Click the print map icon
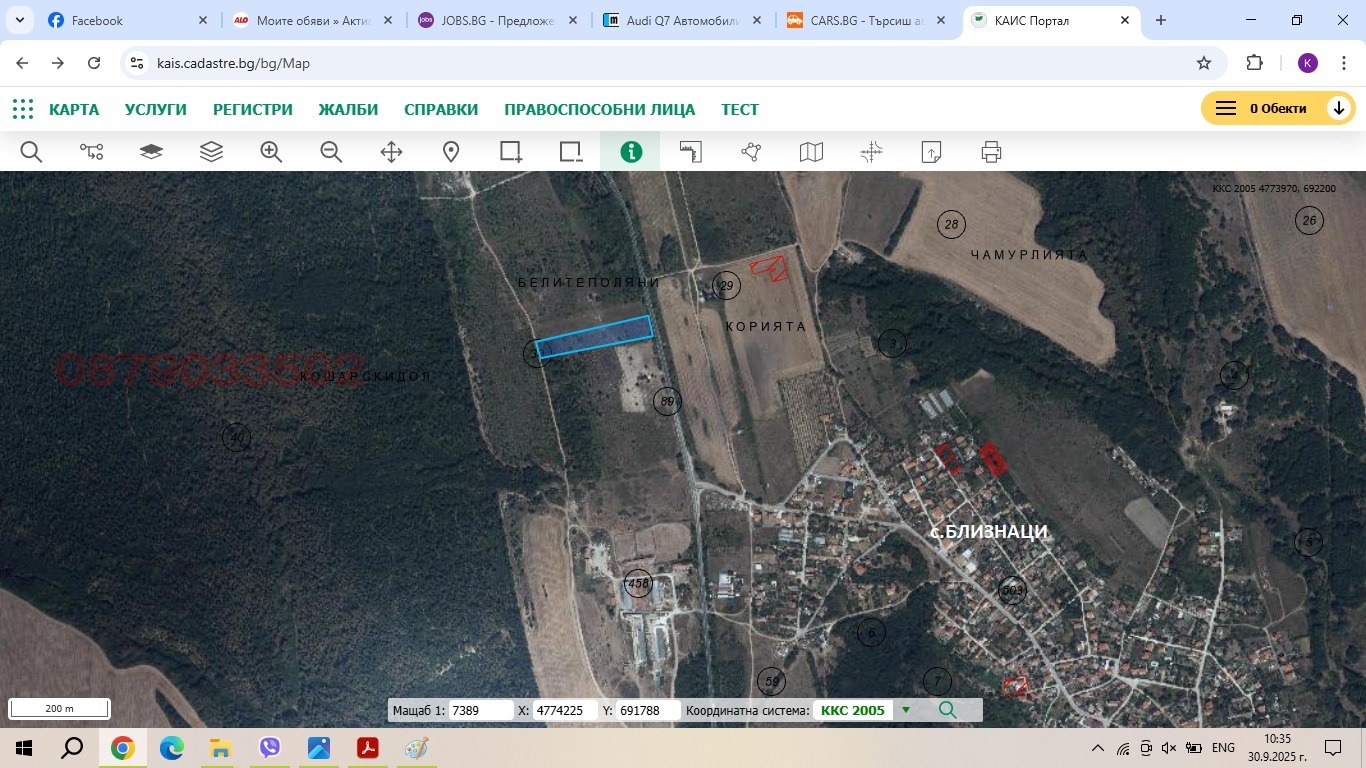Viewport: 1366px width, 768px height. 991,151
